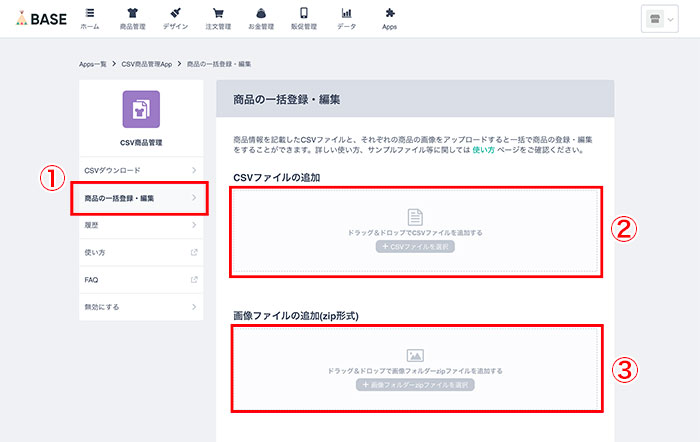Viewport: 700px width, 442px height.
Task: Click Apps一覧 breadcrumb link
Action: 93,64
